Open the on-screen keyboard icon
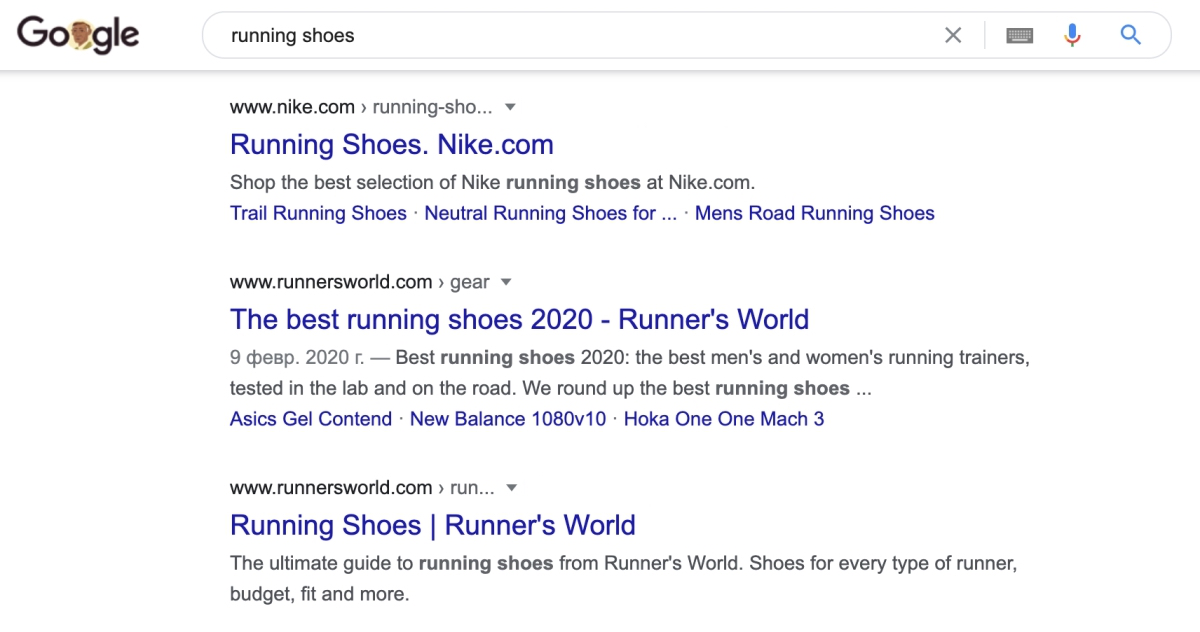This screenshot has height=632, width=1200. [1019, 34]
